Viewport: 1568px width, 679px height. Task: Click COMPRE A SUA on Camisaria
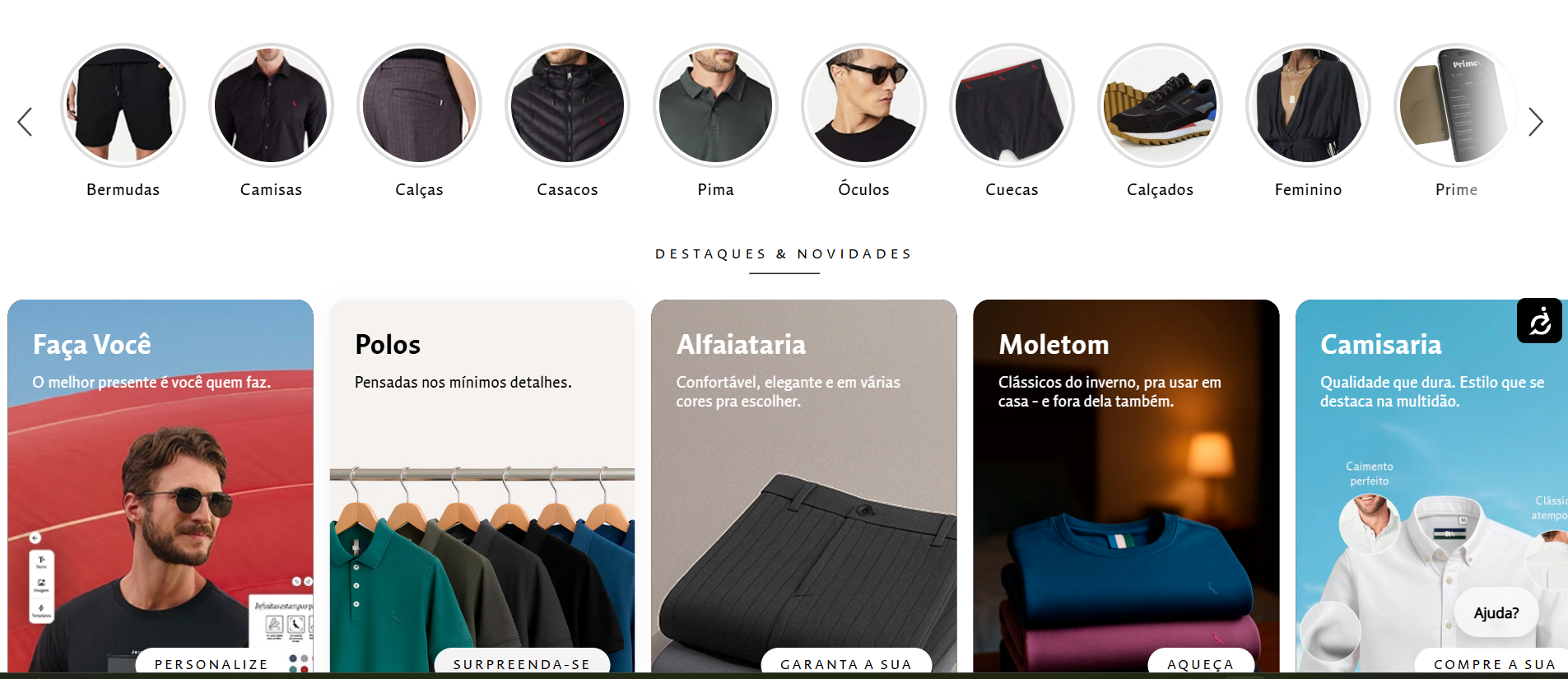tap(1493, 663)
